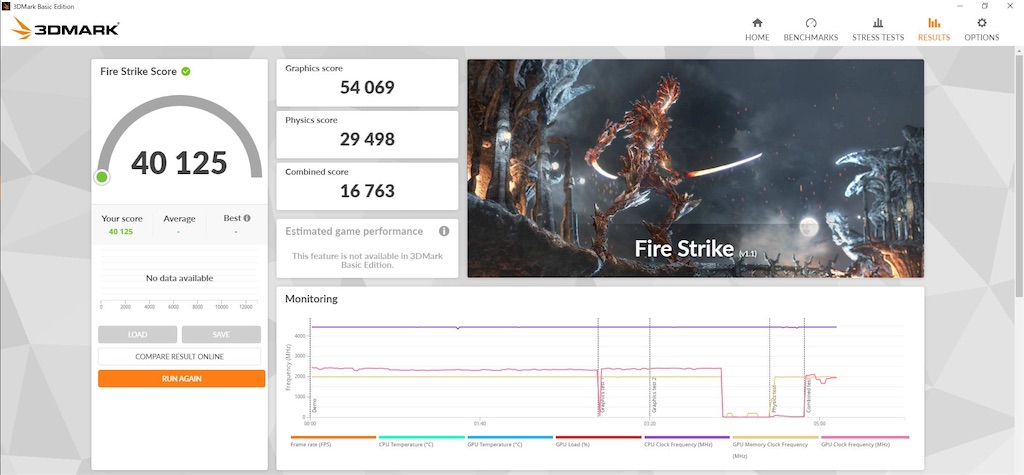Viewport: 1024px width, 475px height.
Task: Open the Stress Tests bar-chart icon
Action: [878, 23]
